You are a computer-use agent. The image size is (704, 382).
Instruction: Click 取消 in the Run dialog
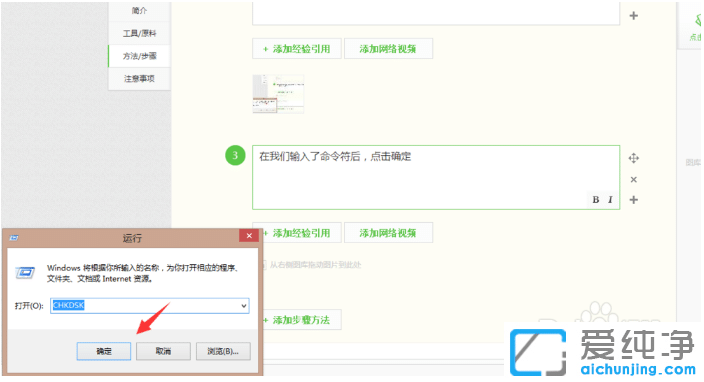pos(163,351)
